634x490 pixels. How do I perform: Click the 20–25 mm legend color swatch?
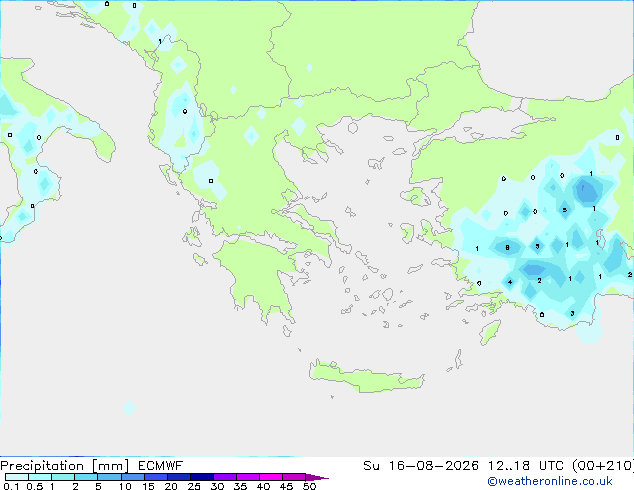click(178, 477)
